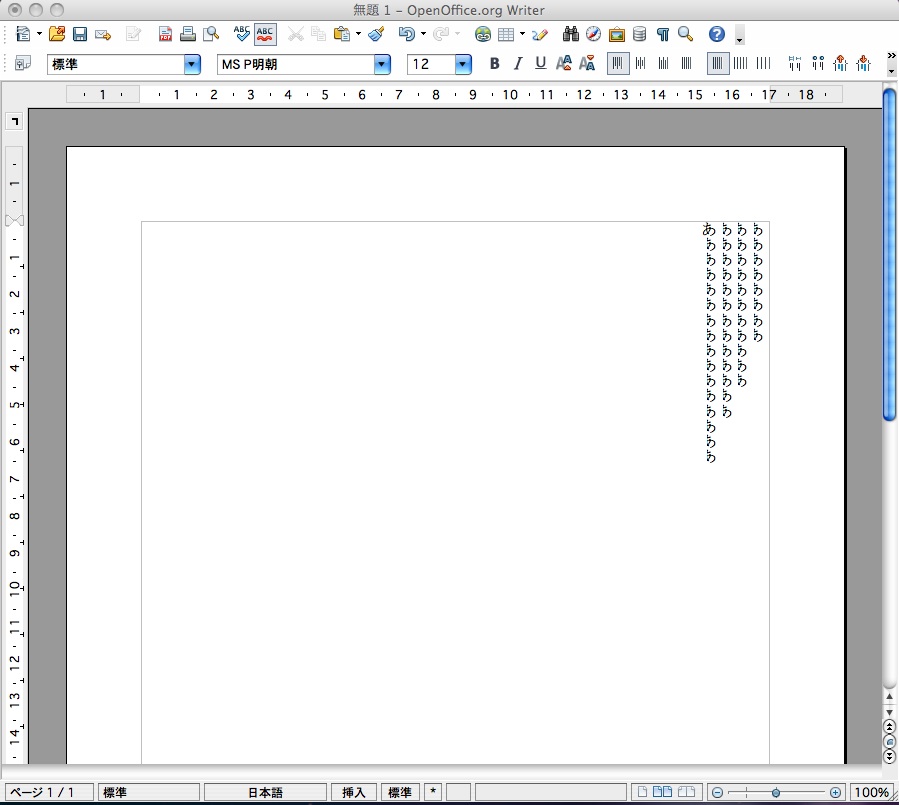Show Draw Functions toolbar
This screenshot has width=899, height=805.
pyautogui.click(x=540, y=34)
